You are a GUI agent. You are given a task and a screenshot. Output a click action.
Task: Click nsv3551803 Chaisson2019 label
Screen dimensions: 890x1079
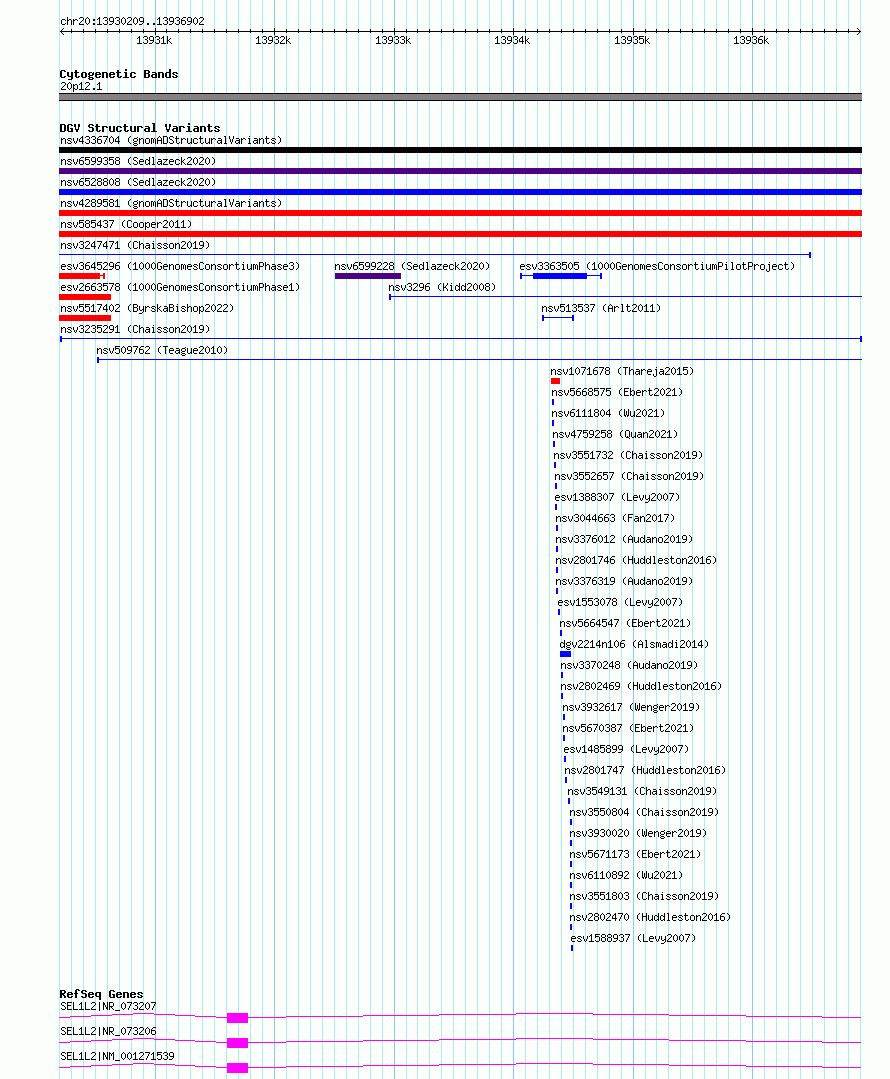pyautogui.click(x=644, y=896)
